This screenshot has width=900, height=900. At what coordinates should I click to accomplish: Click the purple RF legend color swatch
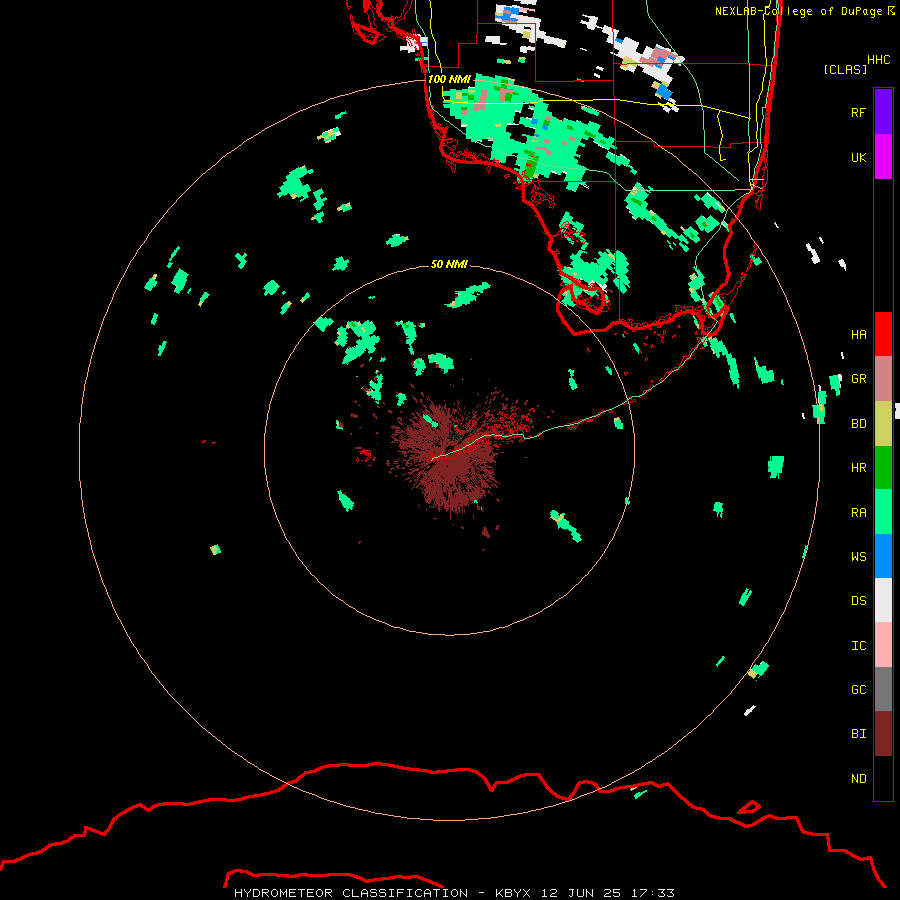pyautogui.click(x=883, y=112)
